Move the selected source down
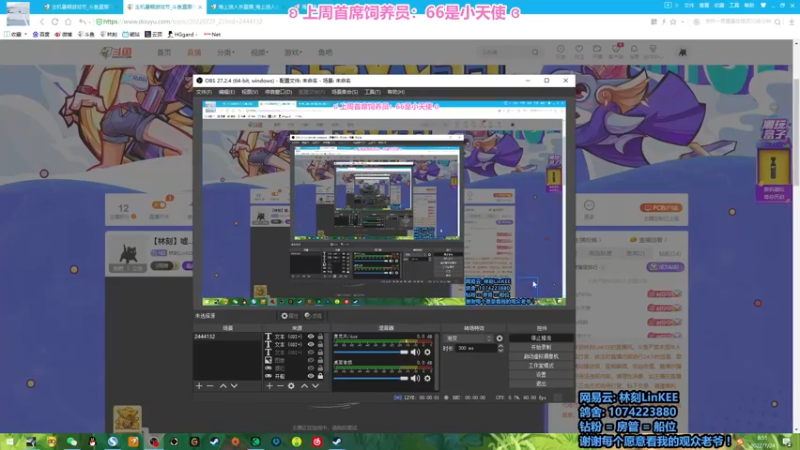The width and height of the screenshot is (800, 450). point(315,386)
